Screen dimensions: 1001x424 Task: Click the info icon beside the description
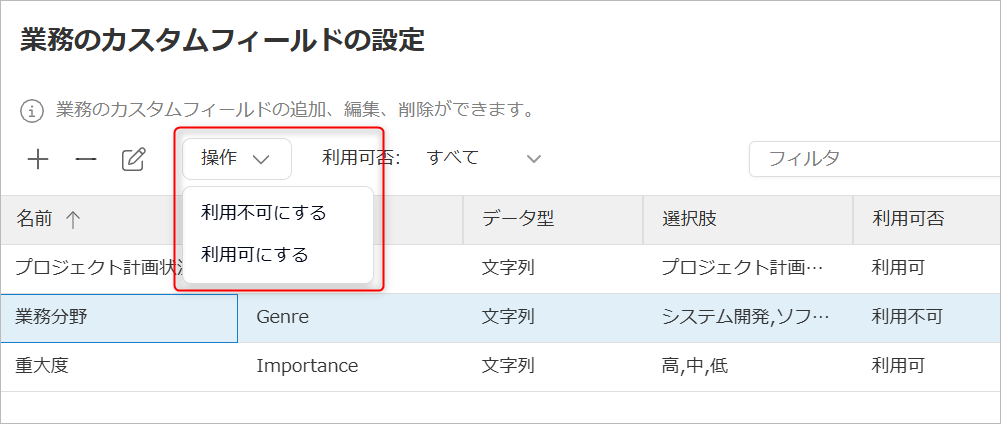[33, 109]
